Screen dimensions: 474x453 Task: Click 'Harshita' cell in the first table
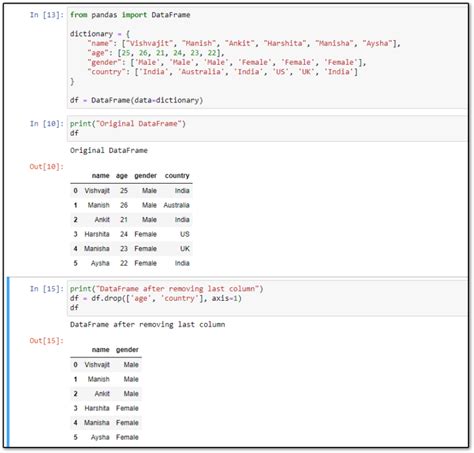pos(97,234)
